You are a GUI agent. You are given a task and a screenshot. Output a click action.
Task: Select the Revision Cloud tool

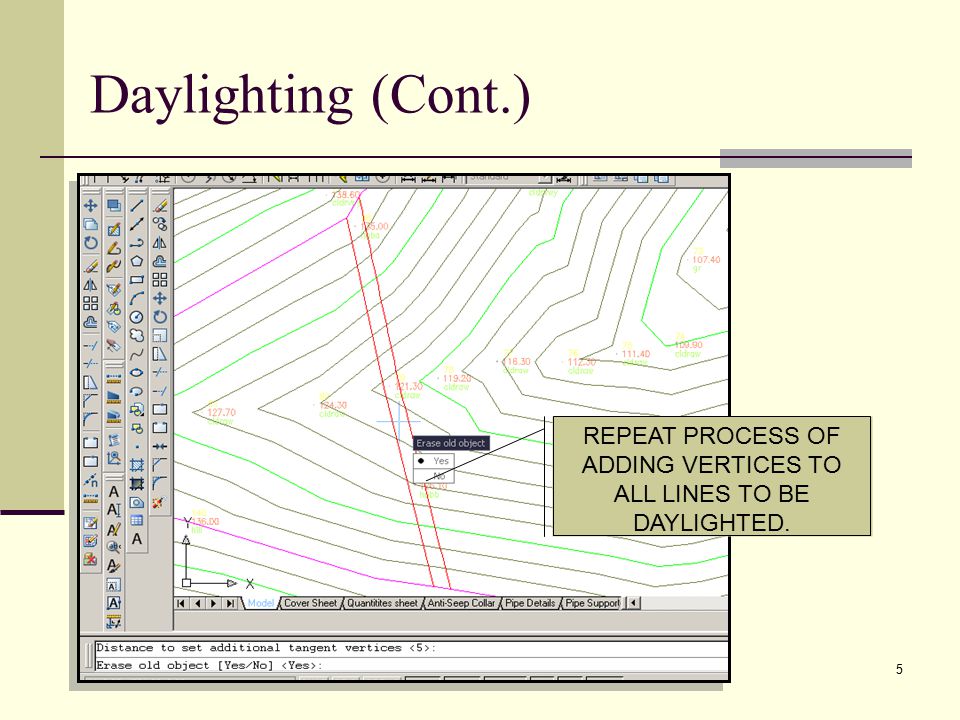point(137,335)
